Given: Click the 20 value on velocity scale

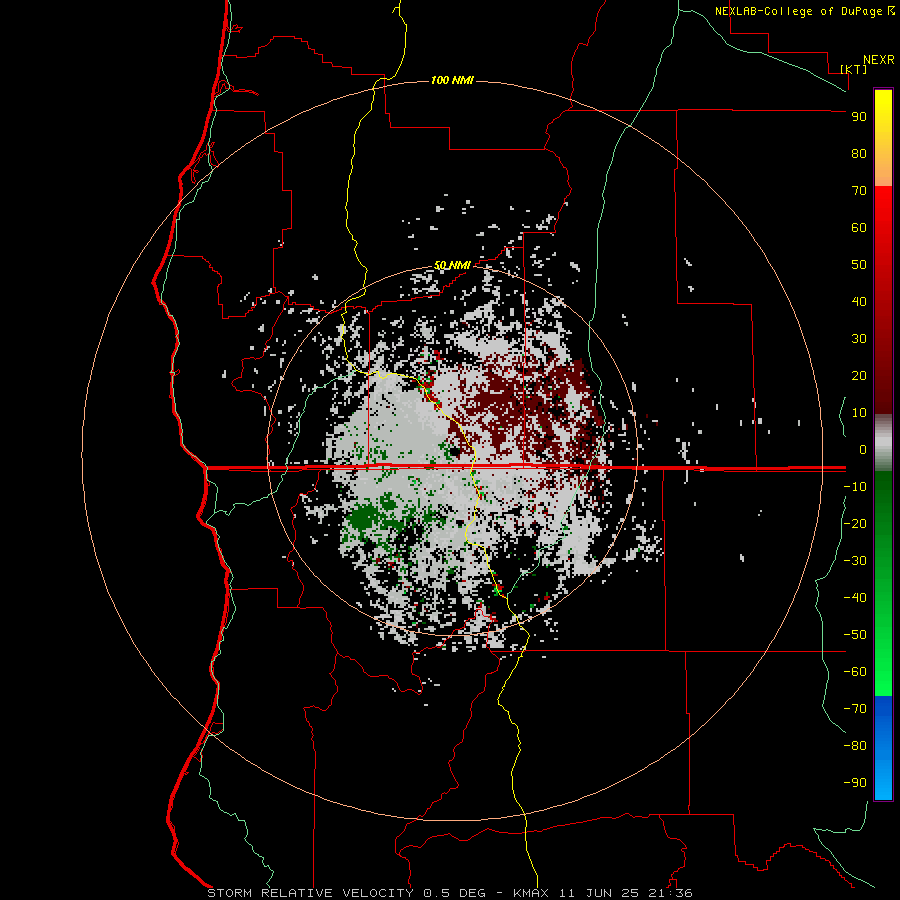Looking at the screenshot, I should (859, 376).
